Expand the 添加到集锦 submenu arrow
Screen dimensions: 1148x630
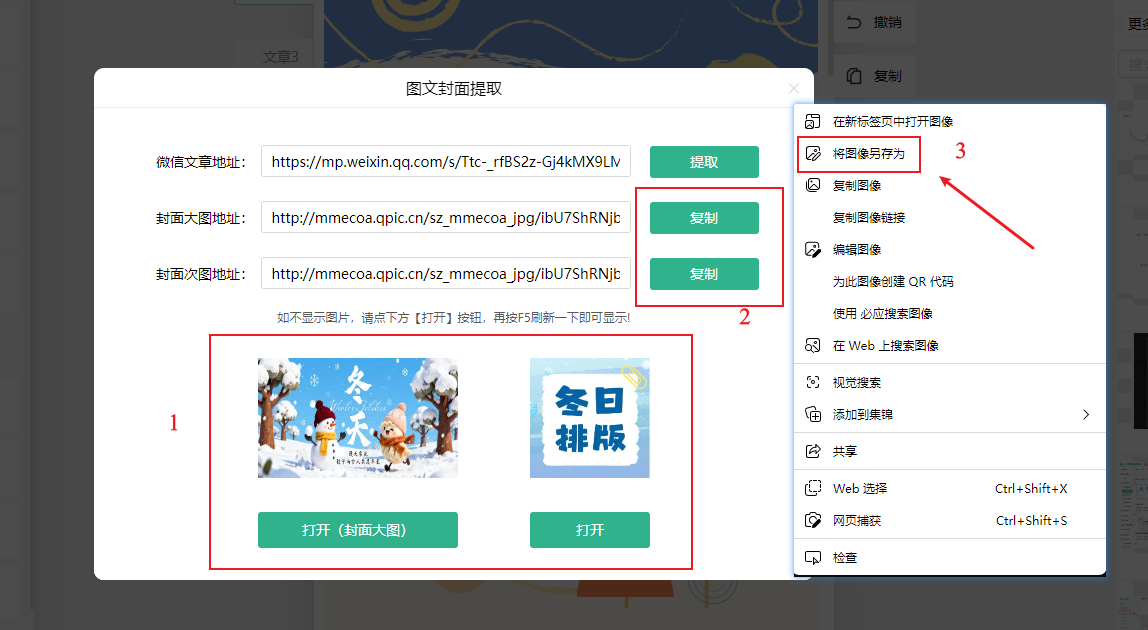[x=1086, y=414]
